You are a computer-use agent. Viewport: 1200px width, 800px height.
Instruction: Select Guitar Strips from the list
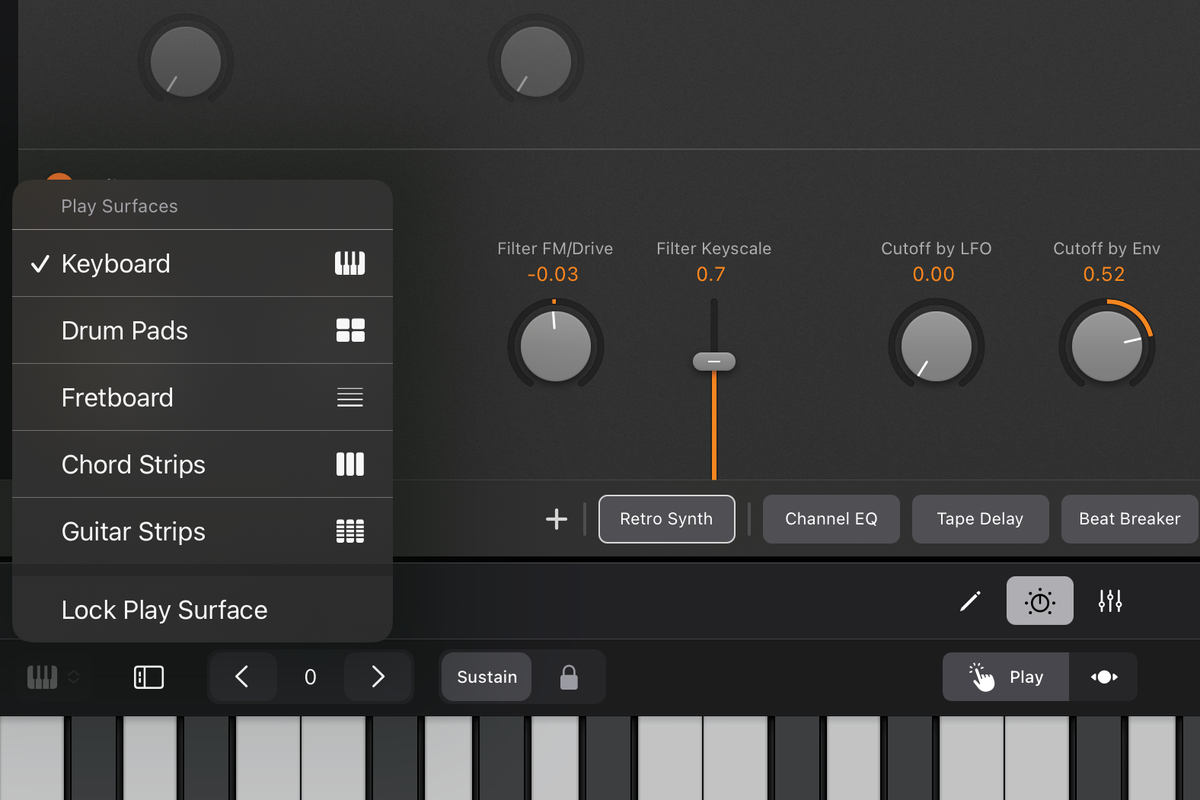pyautogui.click(x=132, y=531)
